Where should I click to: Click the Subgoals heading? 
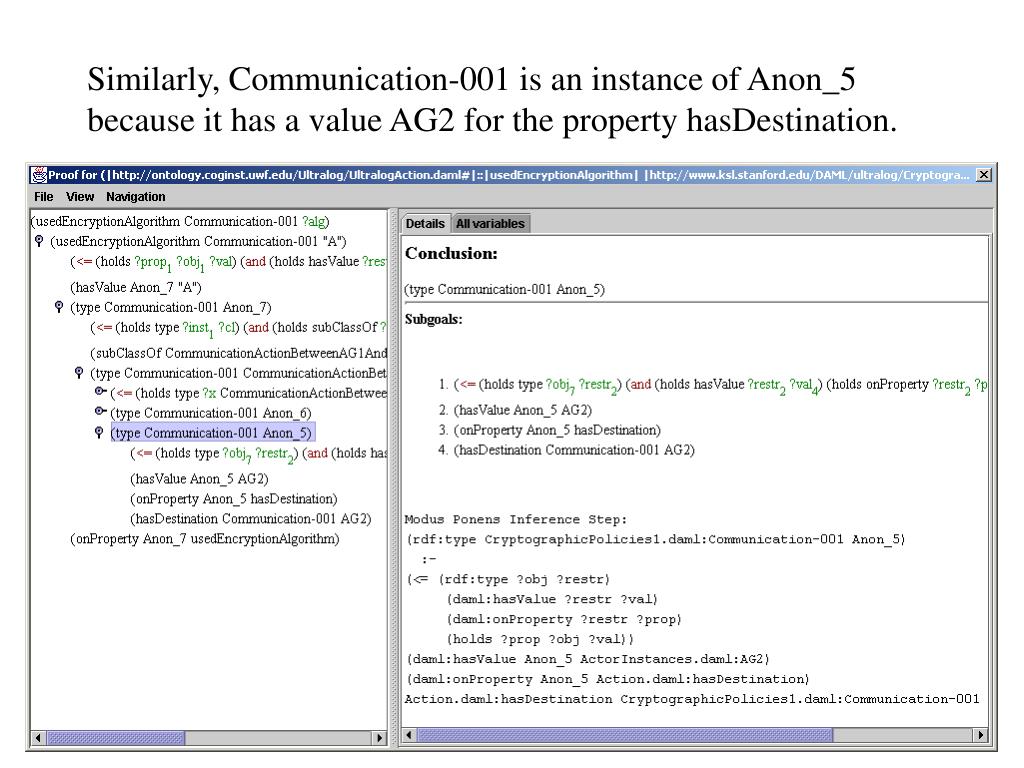coord(434,319)
